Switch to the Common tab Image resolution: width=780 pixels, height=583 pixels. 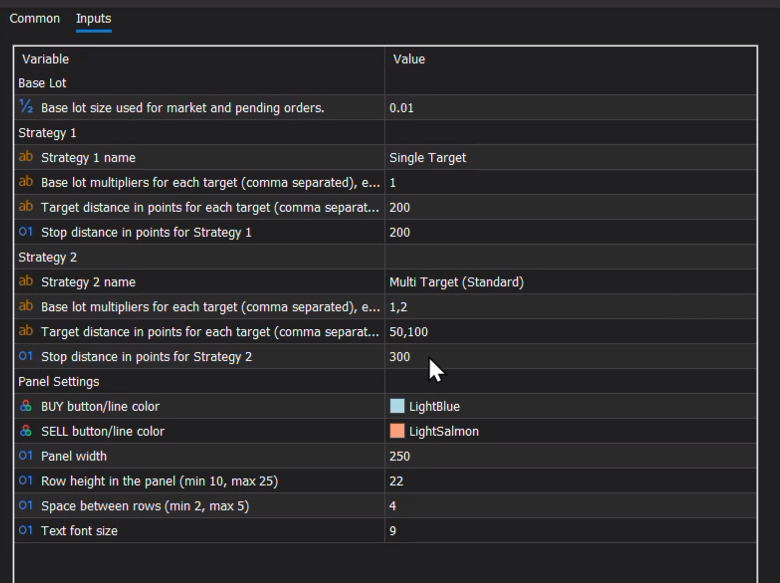[35, 19]
